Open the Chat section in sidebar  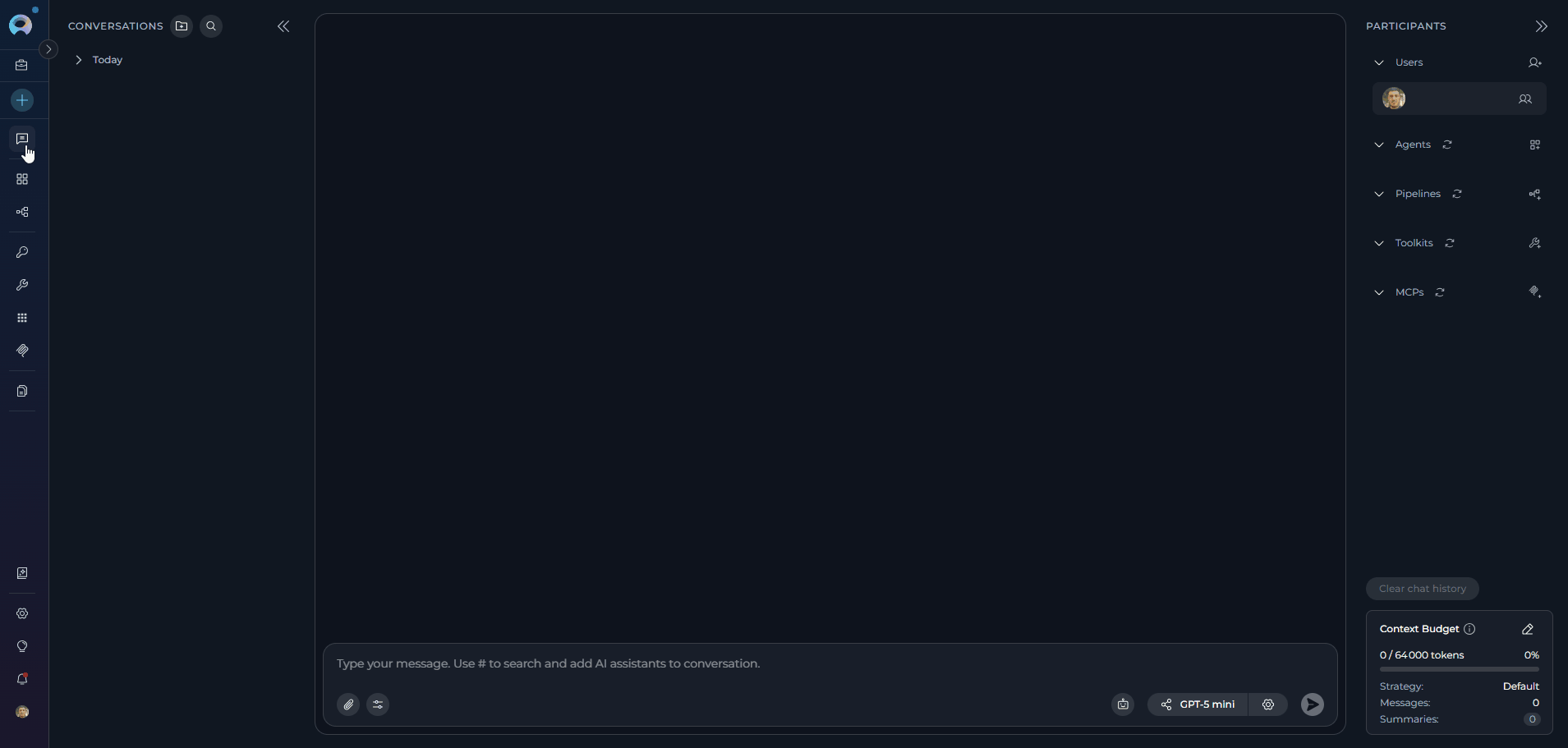(22, 139)
